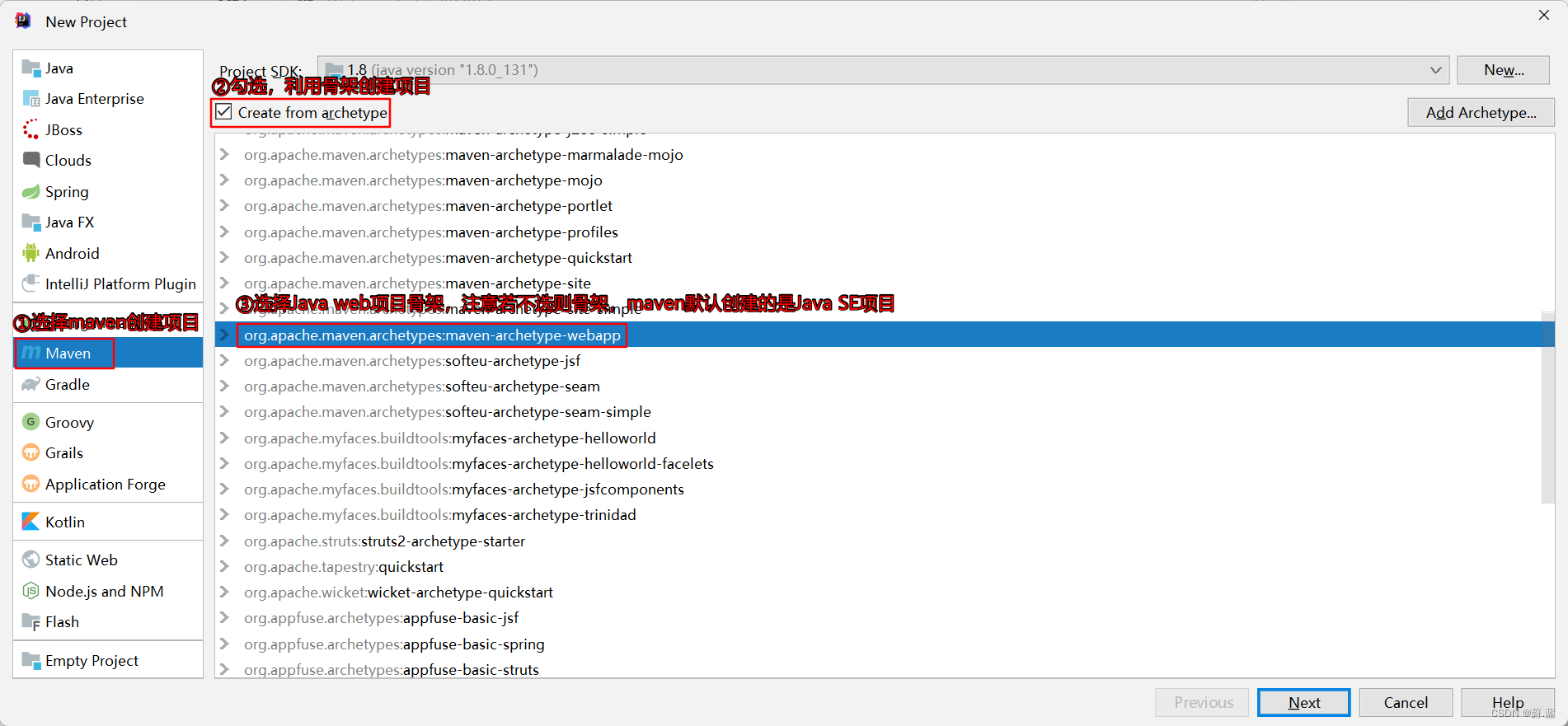Click the Add Archetype... button
This screenshot has height=726, width=1568.
pos(1481,112)
